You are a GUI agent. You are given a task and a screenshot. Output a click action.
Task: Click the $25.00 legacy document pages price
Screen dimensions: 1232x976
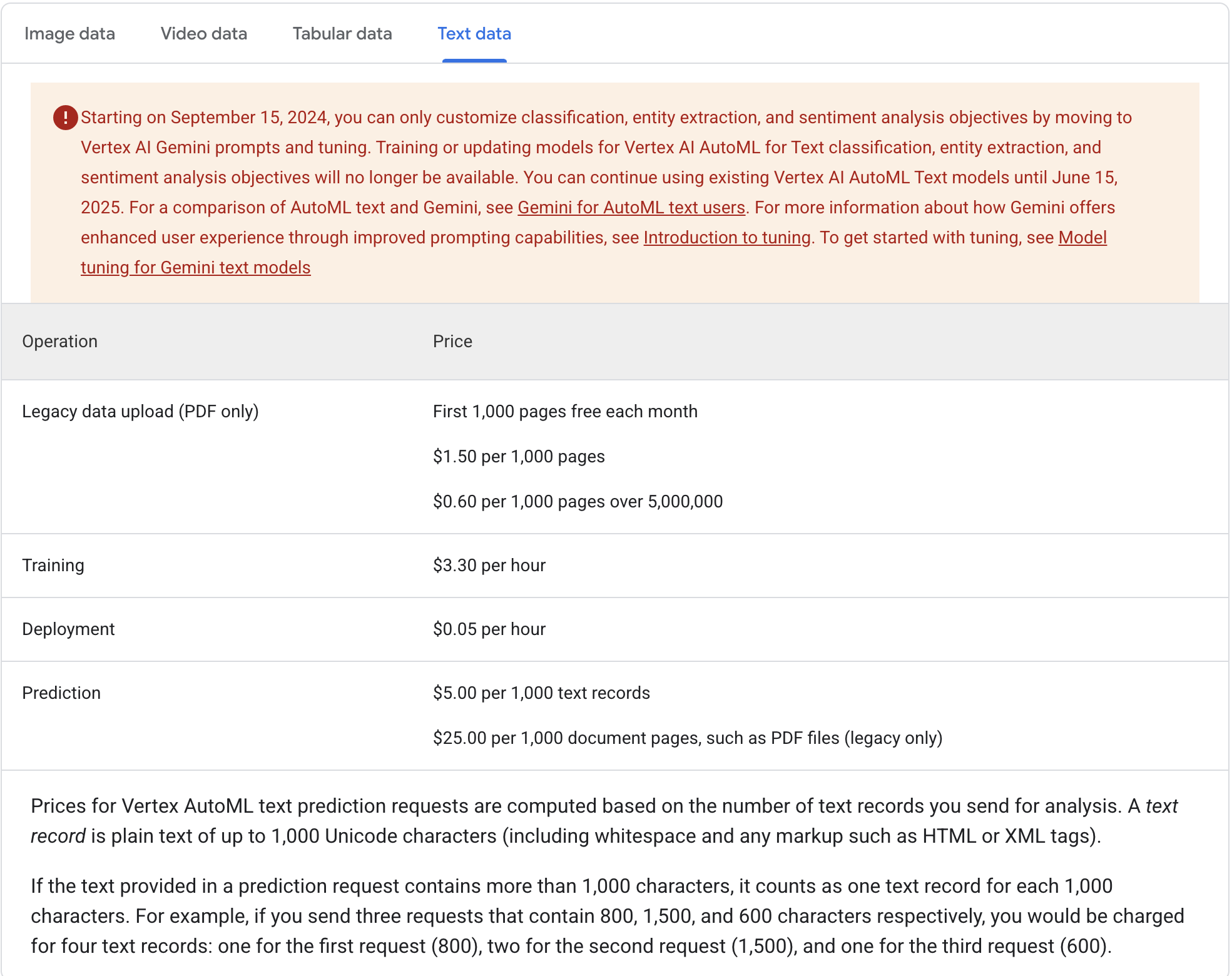[687, 738]
